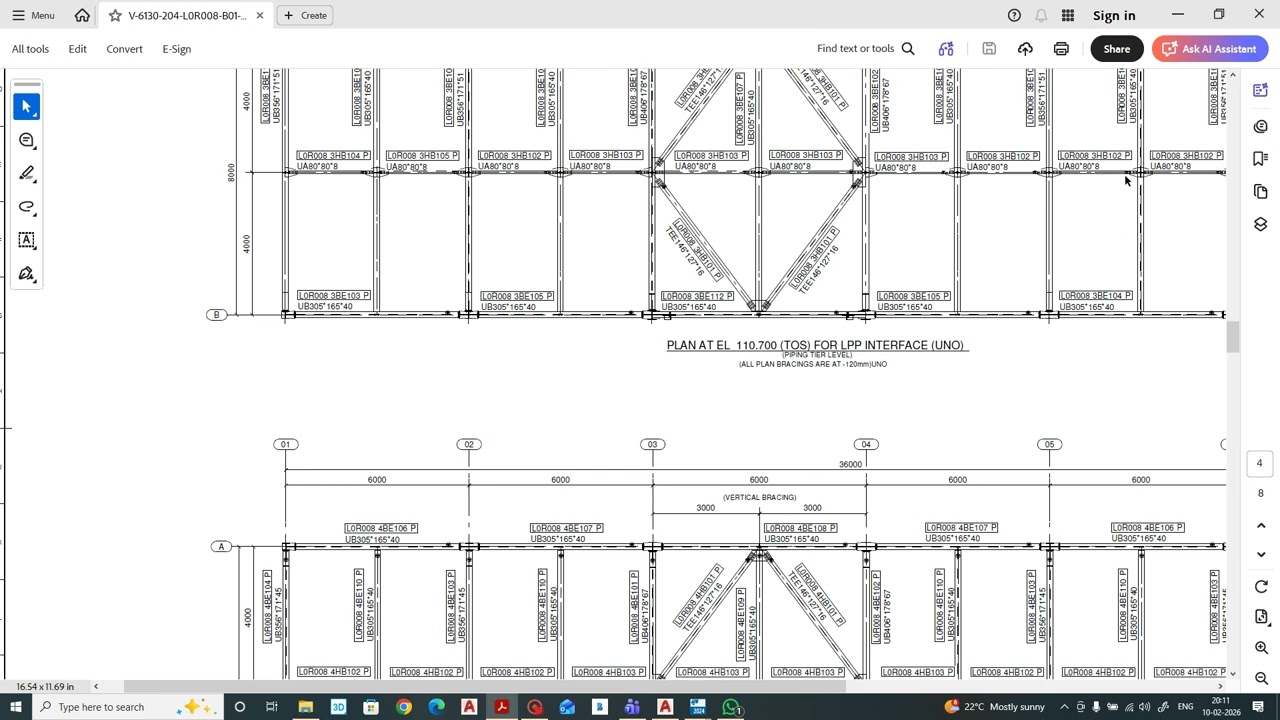Click the Save disk icon

tap(989, 49)
